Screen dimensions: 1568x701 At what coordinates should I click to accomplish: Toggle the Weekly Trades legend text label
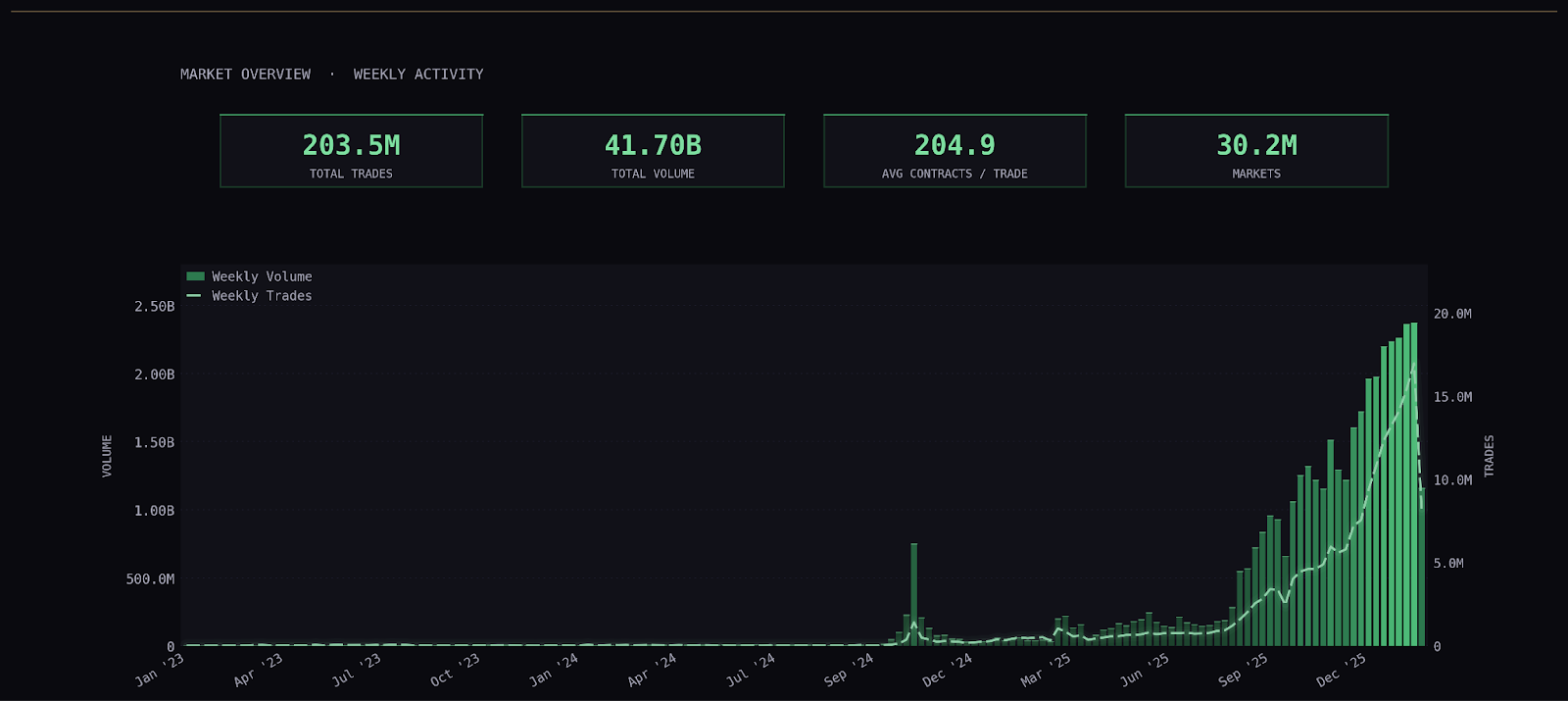click(x=262, y=295)
